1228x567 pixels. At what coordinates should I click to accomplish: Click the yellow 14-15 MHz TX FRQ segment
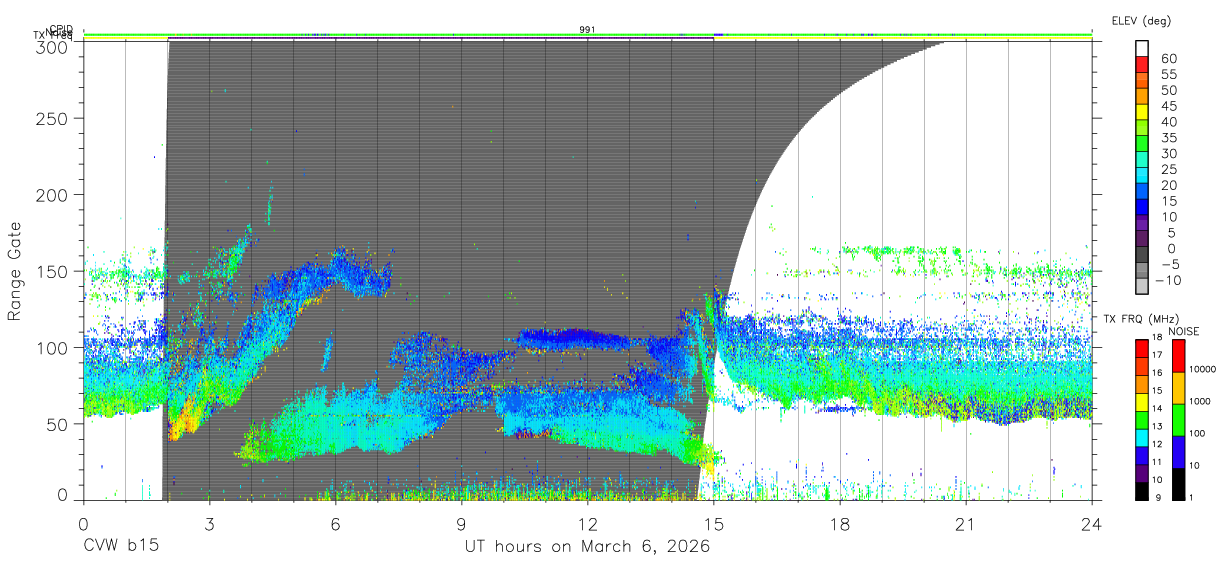(1141, 400)
